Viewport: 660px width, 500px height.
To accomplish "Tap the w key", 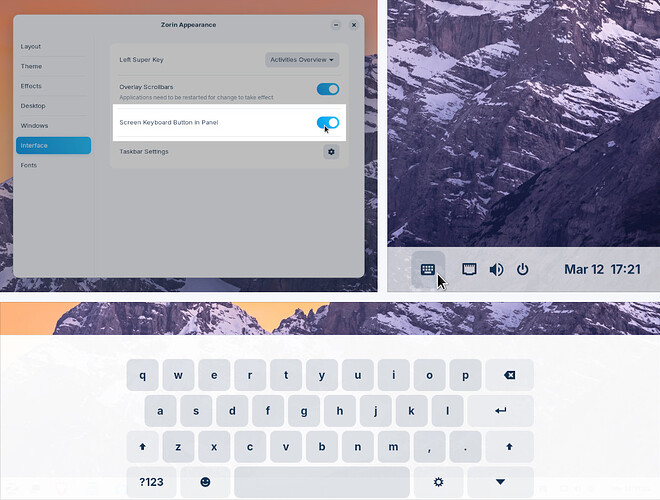I will [178, 375].
